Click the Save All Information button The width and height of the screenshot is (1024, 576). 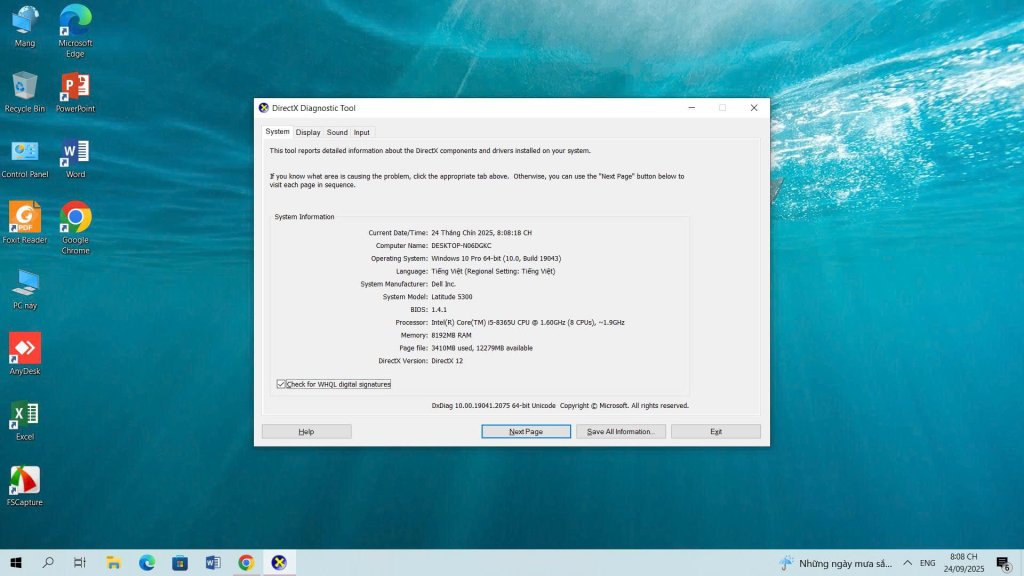coord(620,432)
